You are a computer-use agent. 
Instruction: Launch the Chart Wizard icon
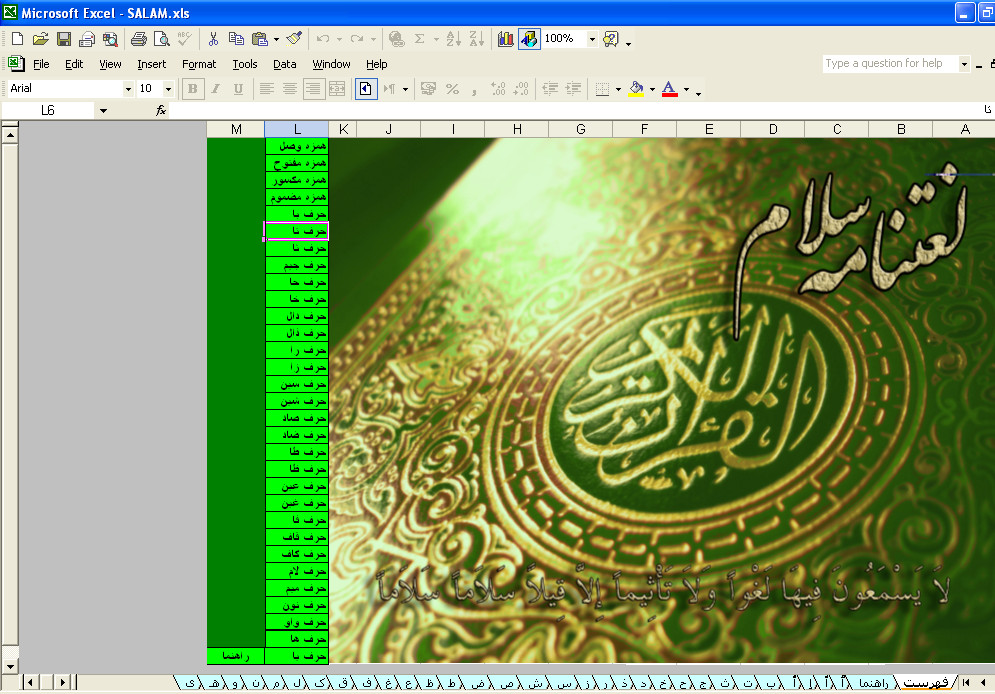point(506,39)
